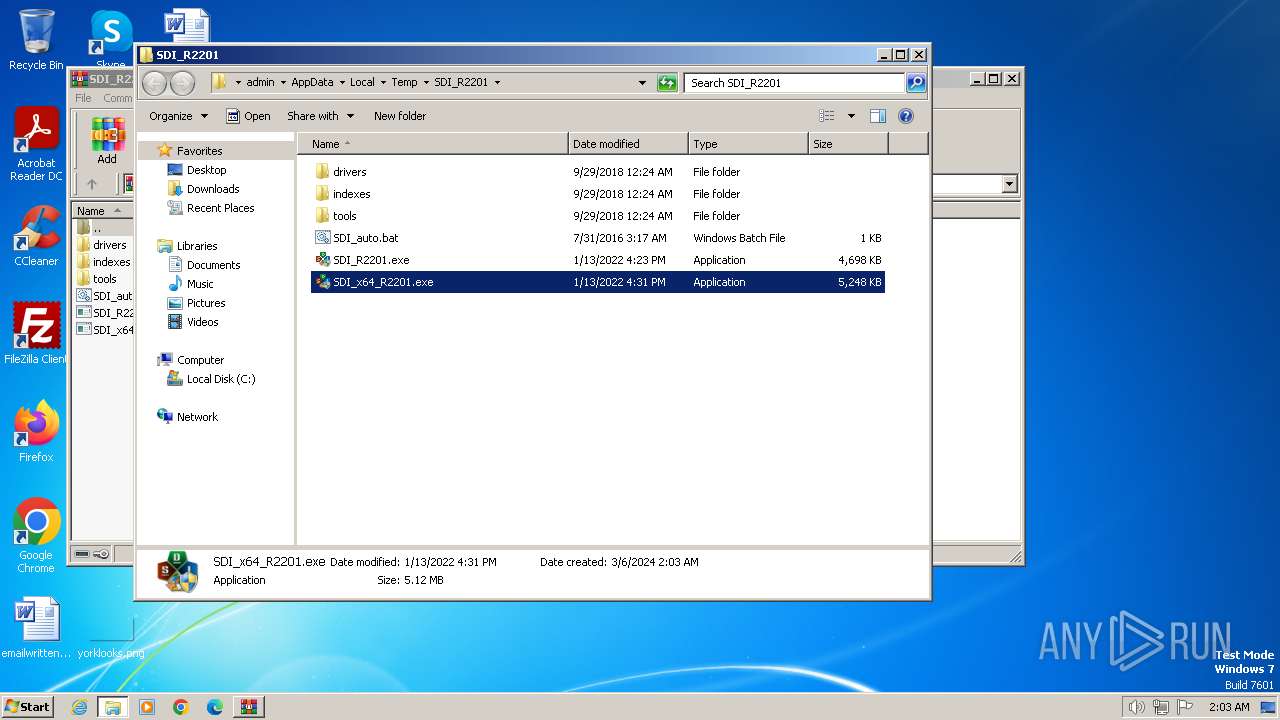Open the Organize dropdown menu
Viewport: 1280px width, 720px height.
[x=178, y=116]
